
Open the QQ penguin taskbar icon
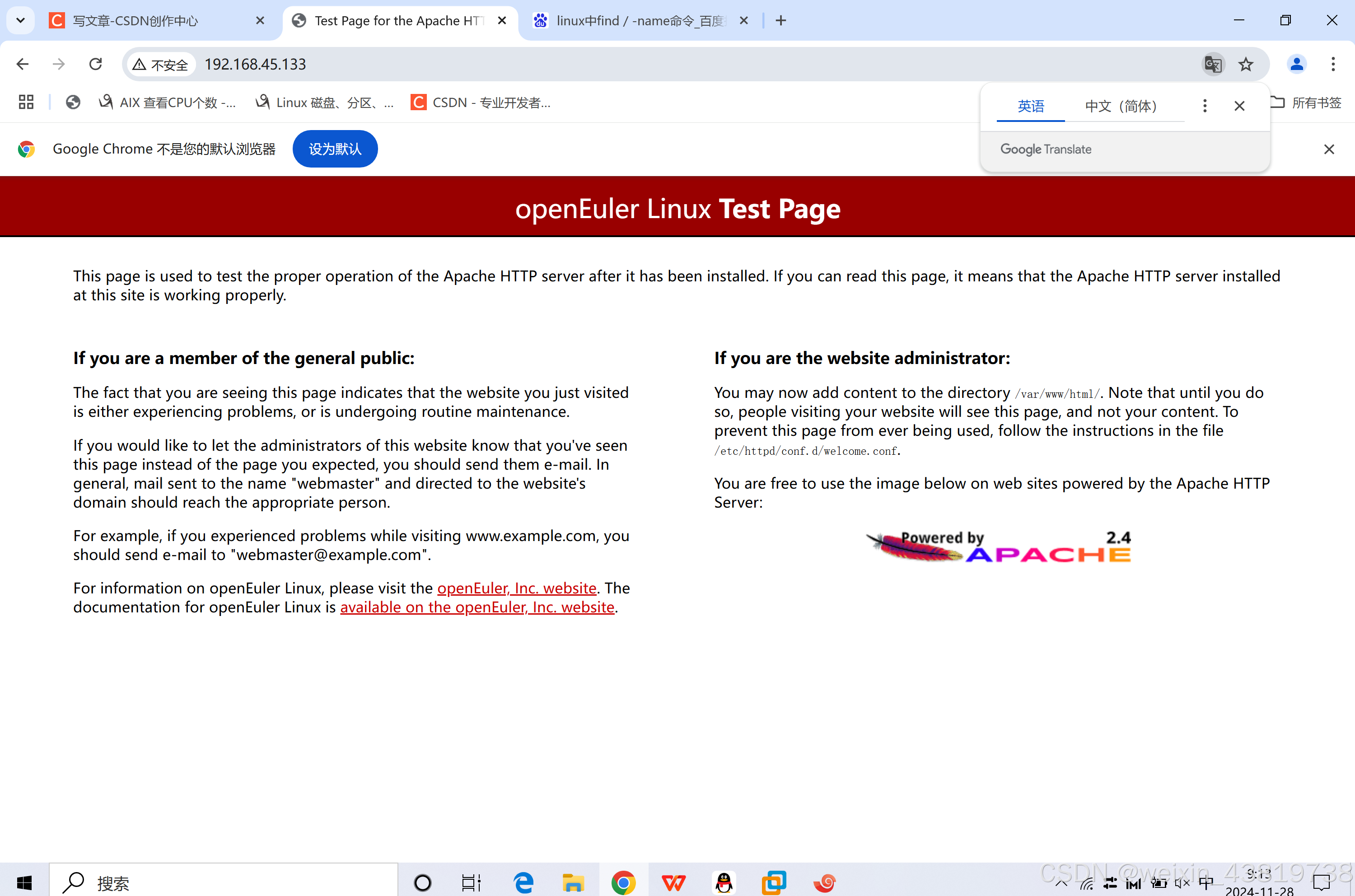click(x=724, y=882)
